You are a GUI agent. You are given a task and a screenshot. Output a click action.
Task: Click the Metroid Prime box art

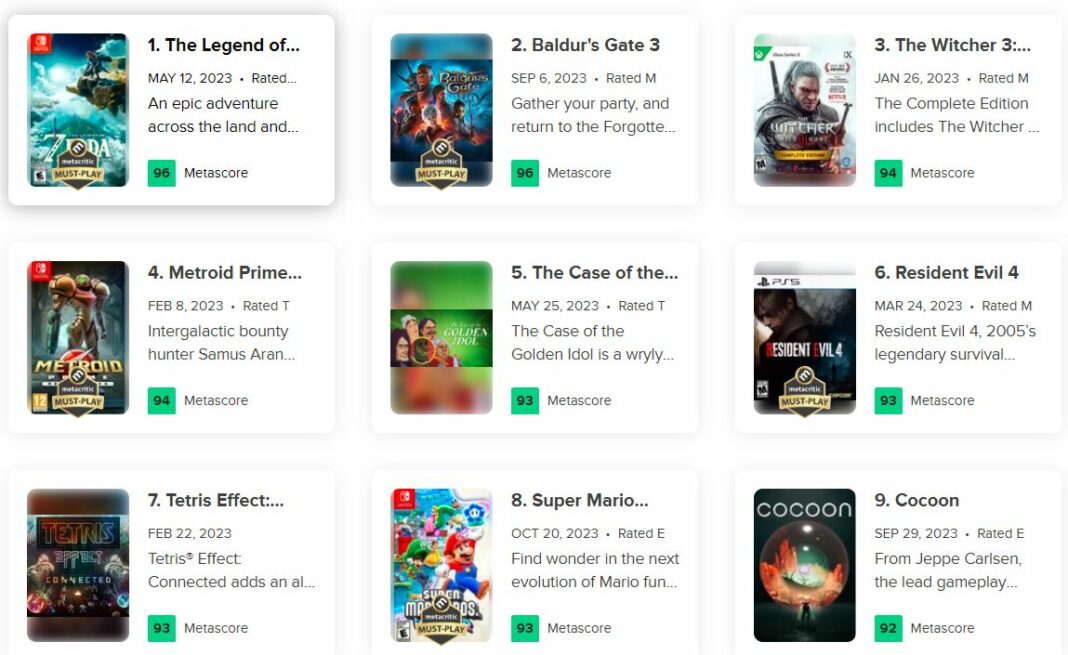(79, 337)
